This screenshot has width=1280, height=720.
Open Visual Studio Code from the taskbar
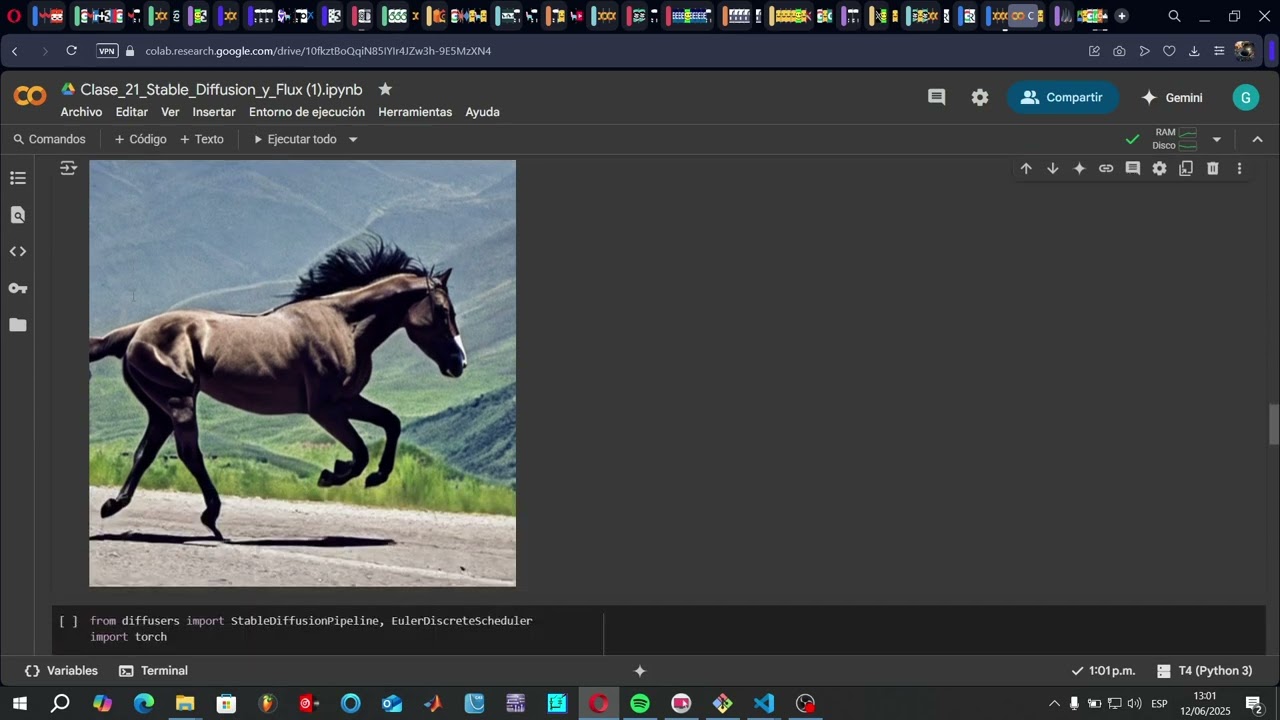click(x=764, y=704)
